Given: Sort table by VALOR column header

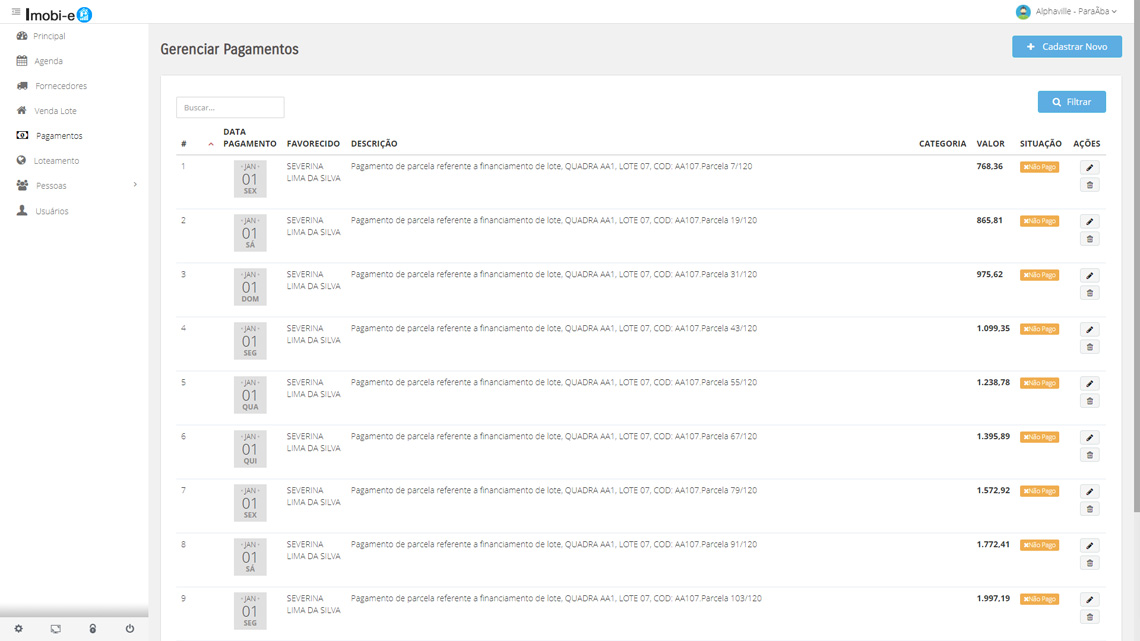Looking at the screenshot, I should tap(990, 144).
